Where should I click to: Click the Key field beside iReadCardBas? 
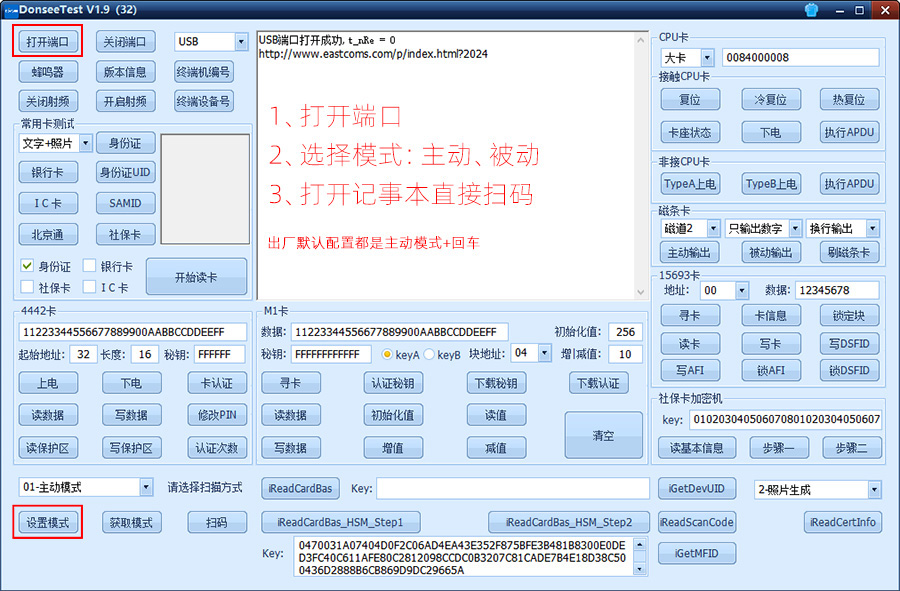511,489
